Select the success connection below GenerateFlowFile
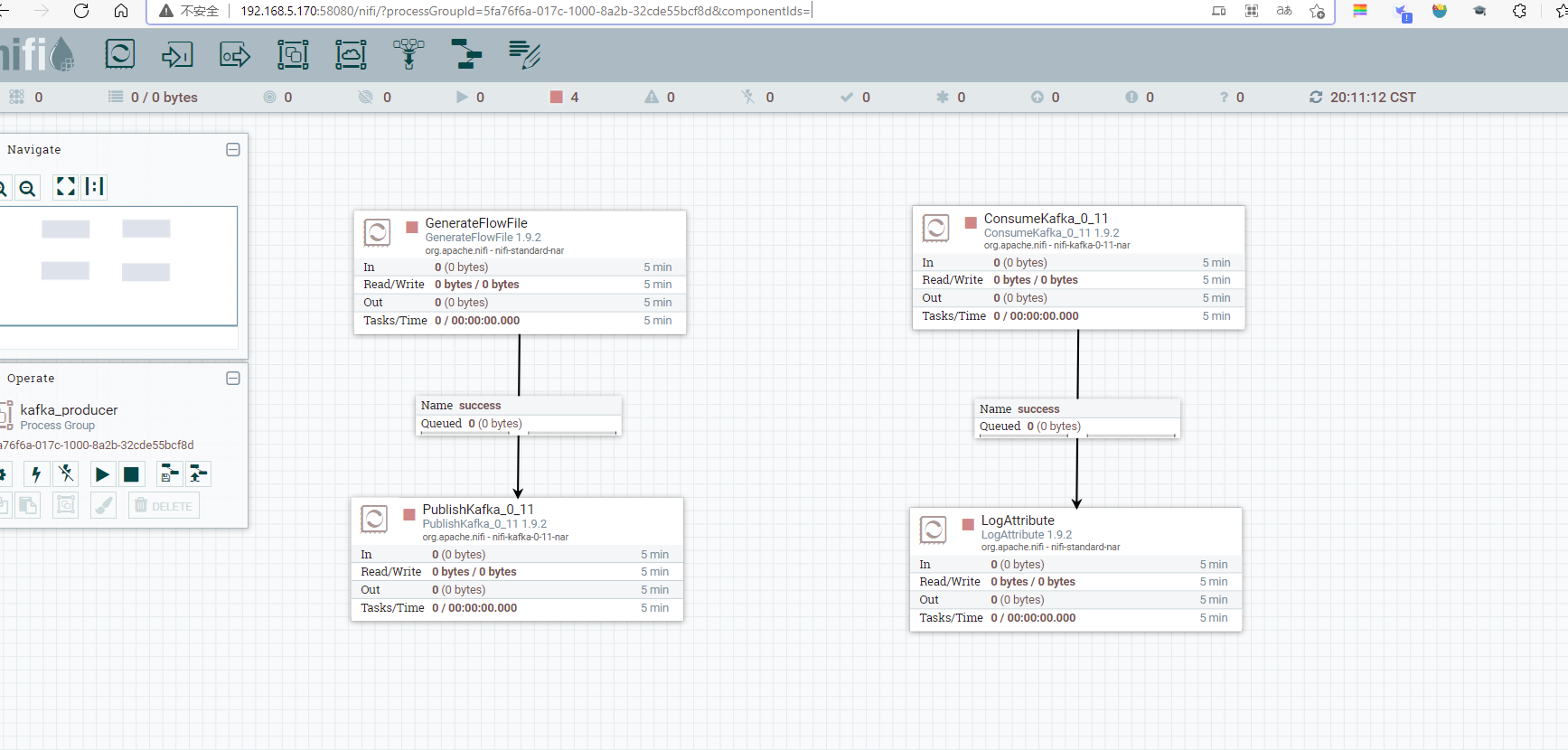Viewport: 1568px width, 750px height. tap(519, 415)
